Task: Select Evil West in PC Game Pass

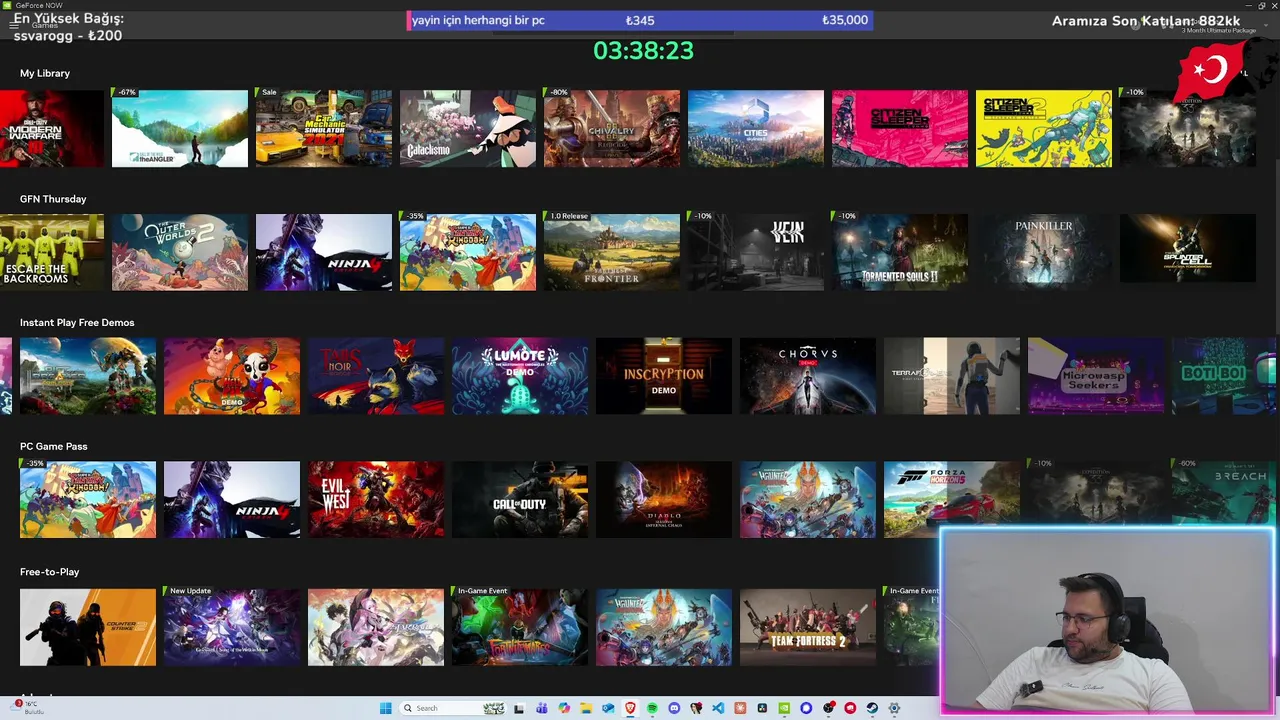Action: (x=376, y=500)
